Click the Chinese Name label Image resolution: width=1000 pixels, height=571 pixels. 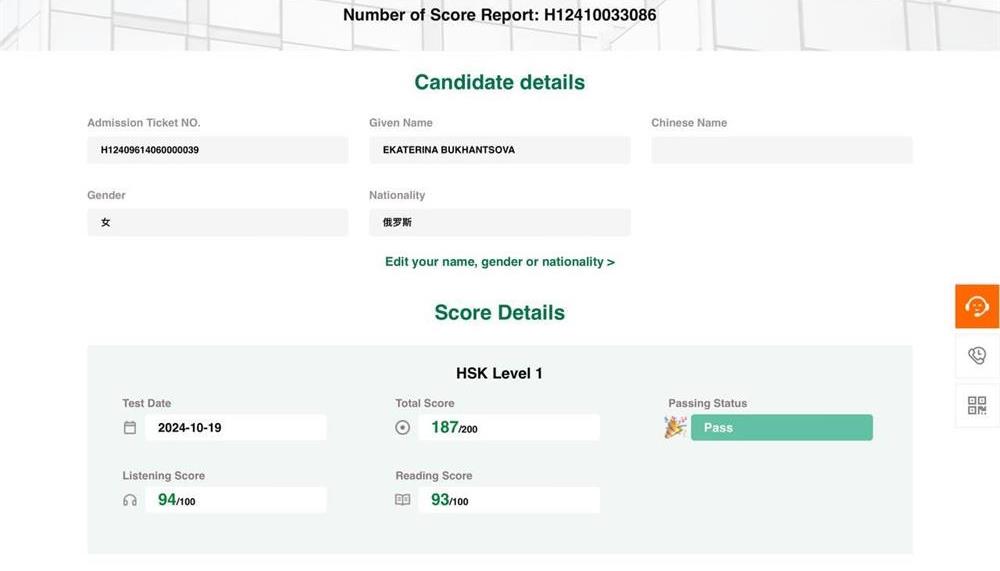(689, 122)
